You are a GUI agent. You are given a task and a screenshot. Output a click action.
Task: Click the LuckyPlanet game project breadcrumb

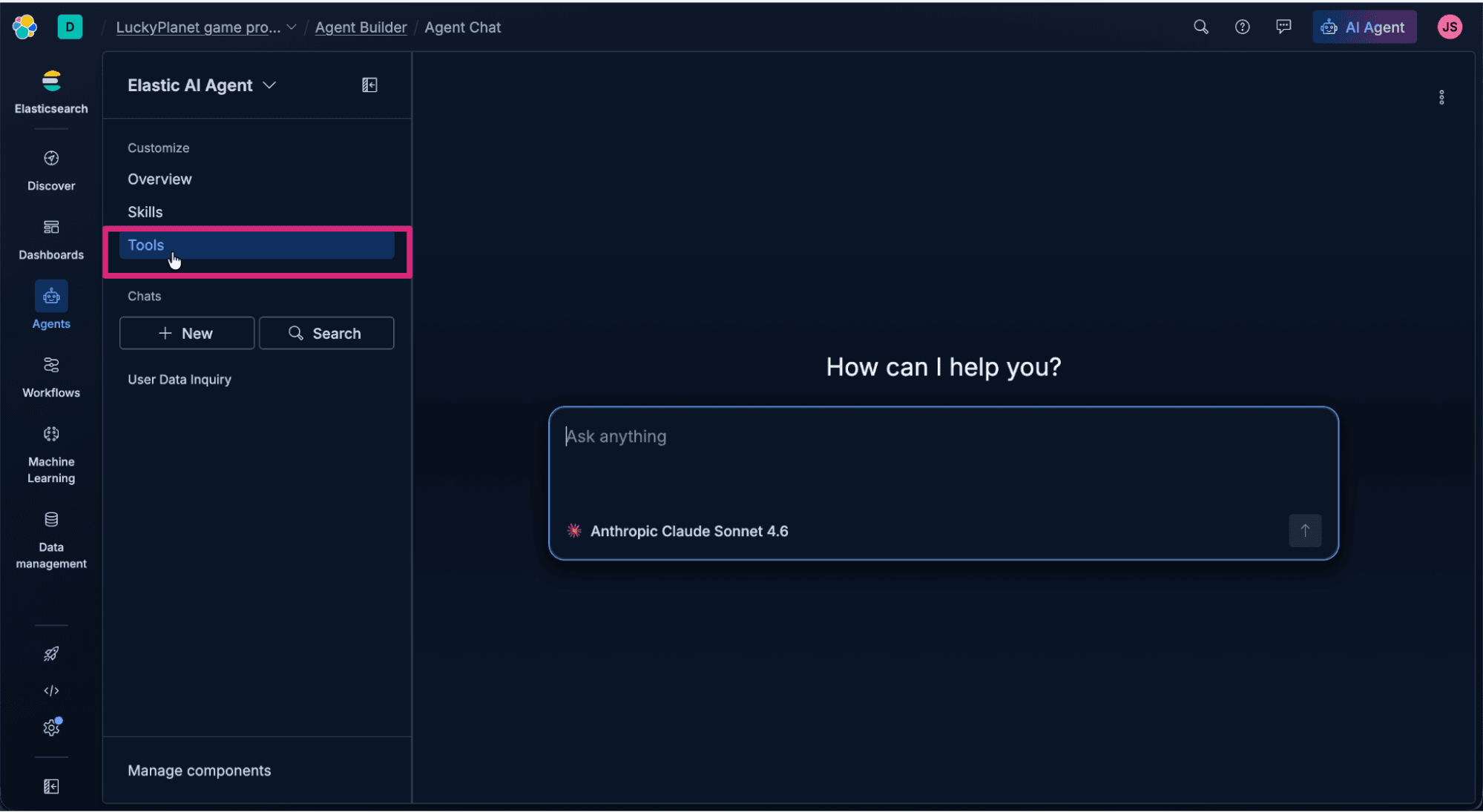pyautogui.click(x=198, y=27)
